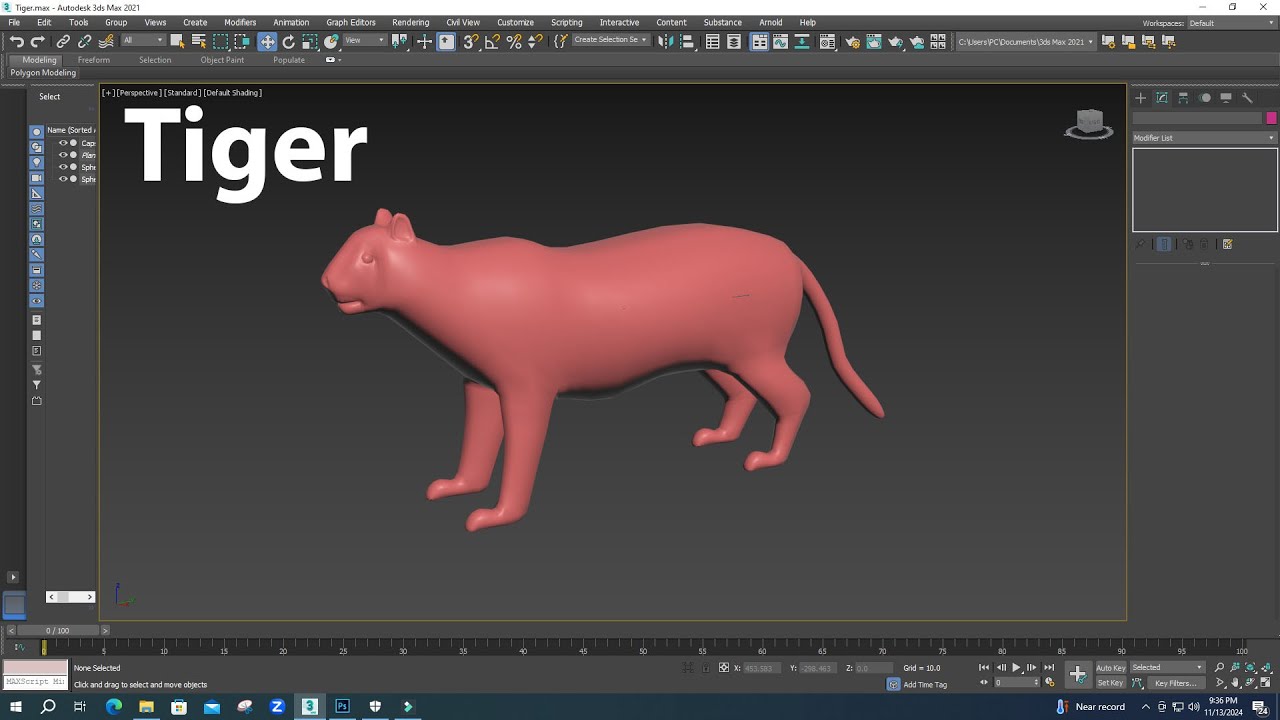Click the scene explorer horizontal scrollbar
1280x720 pixels.
pos(70,597)
